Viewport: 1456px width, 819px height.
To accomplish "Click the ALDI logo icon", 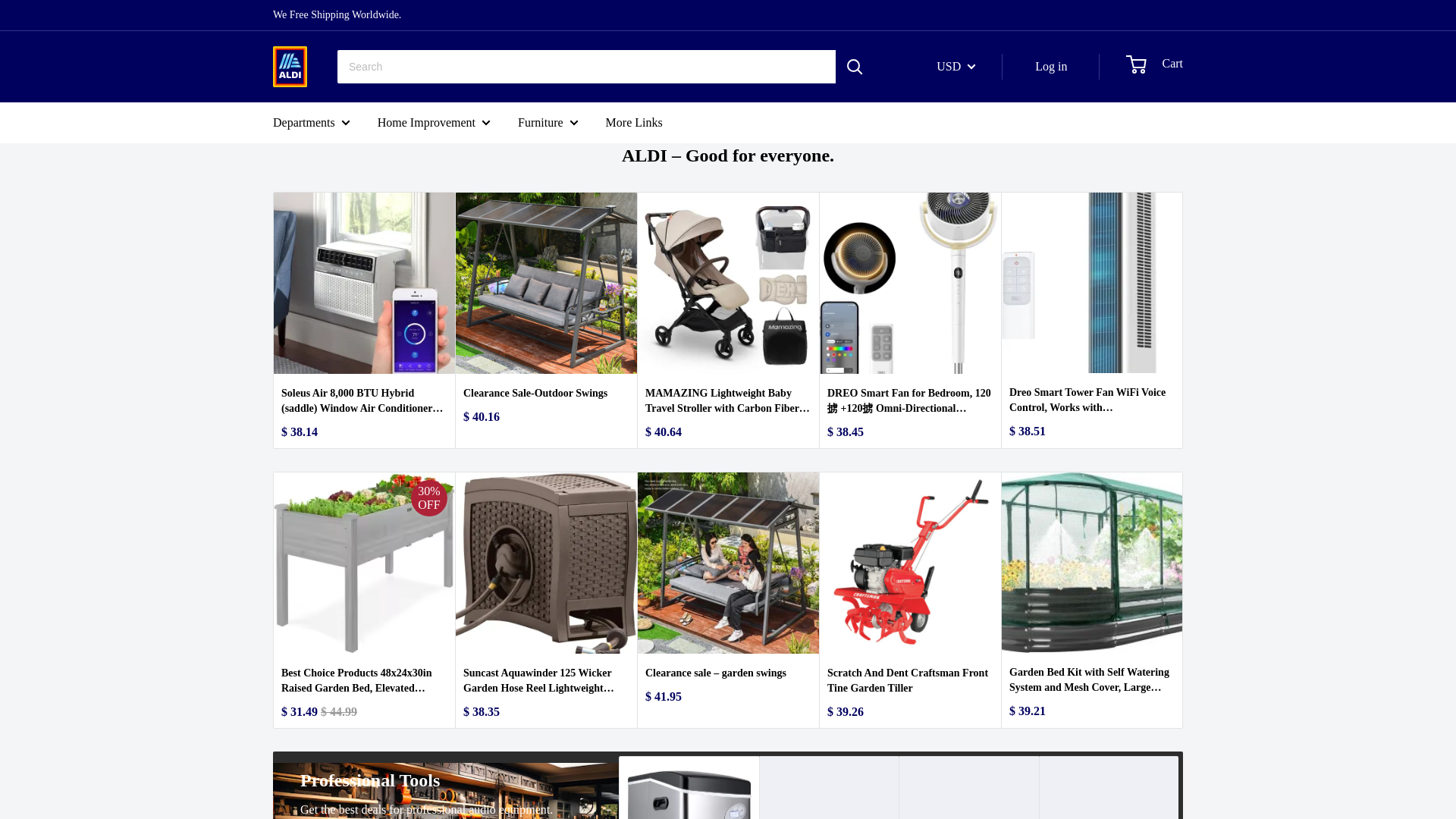I will click(x=290, y=67).
